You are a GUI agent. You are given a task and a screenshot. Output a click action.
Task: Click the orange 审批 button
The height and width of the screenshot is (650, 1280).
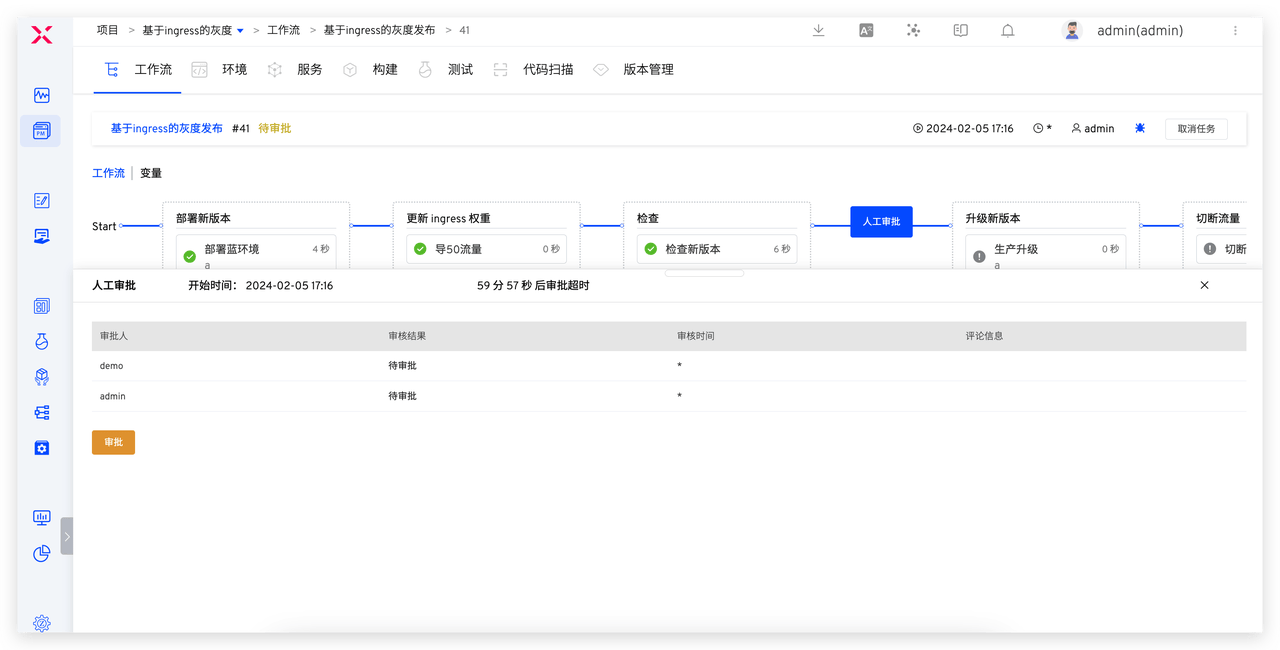point(113,442)
